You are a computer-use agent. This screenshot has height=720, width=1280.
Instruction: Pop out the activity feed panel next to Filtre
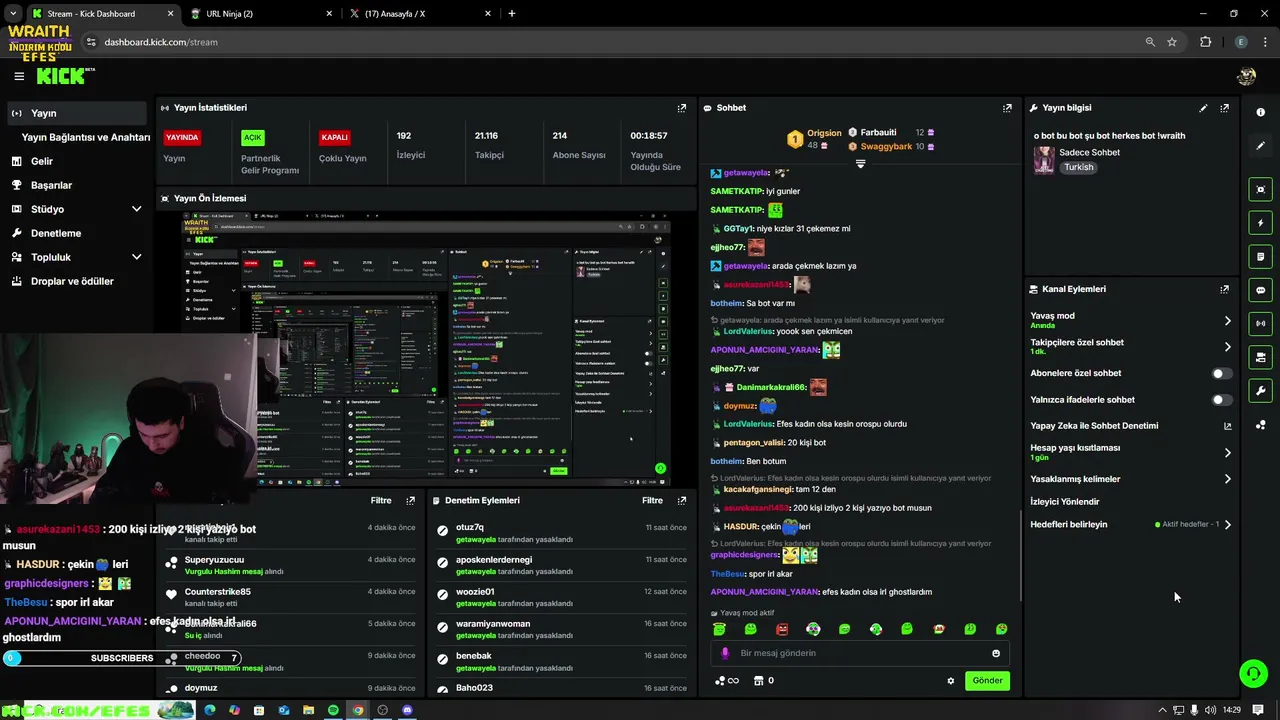pyautogui.click(x=410, y=501)
